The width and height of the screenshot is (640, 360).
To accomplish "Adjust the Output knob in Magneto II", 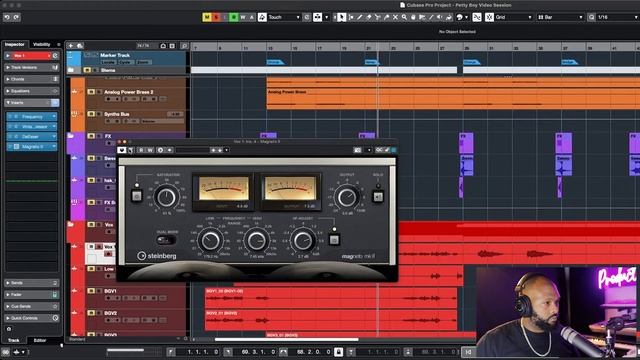I will click(347, 197).
